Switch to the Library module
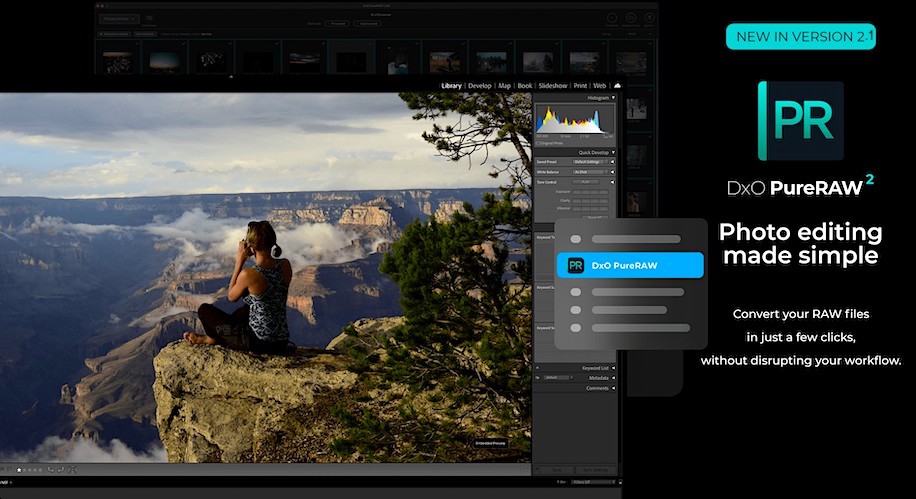The height and width of the screenshot is (499, 916). coord(451,85)
